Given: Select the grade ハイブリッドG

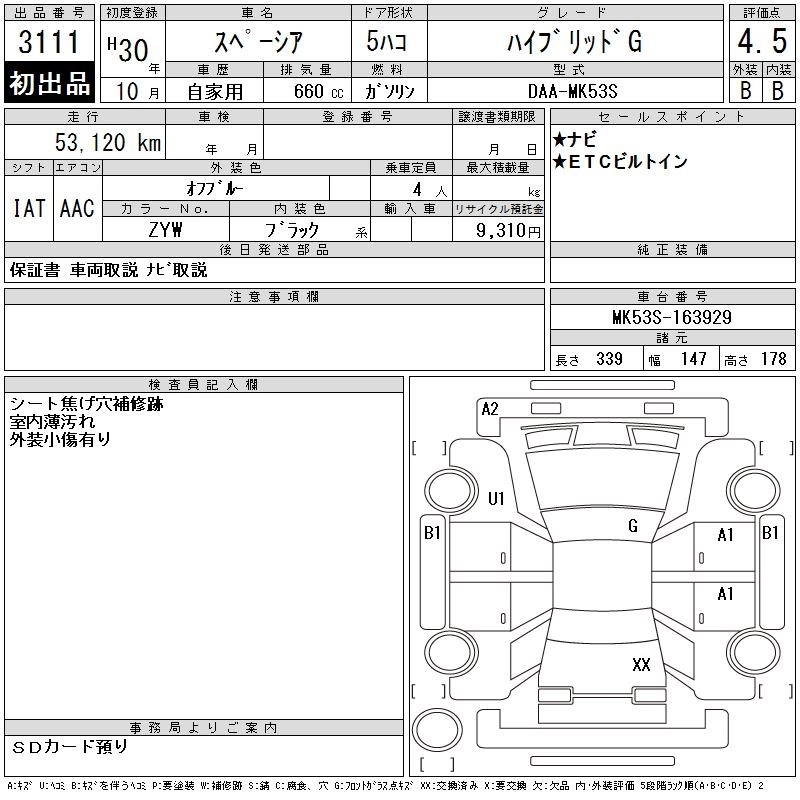Looking at the screenshot, I should click(574, 41).
